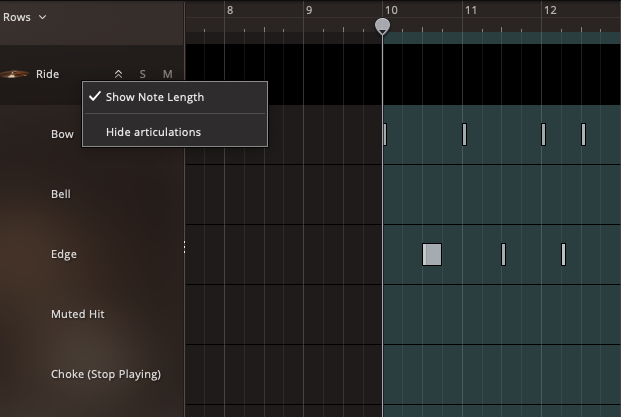The width and height of the screenshot is (621, 417).
Task: Collapse the Ride articulations with double chevron
Action: pyautogui.click(x=119, y=74)
